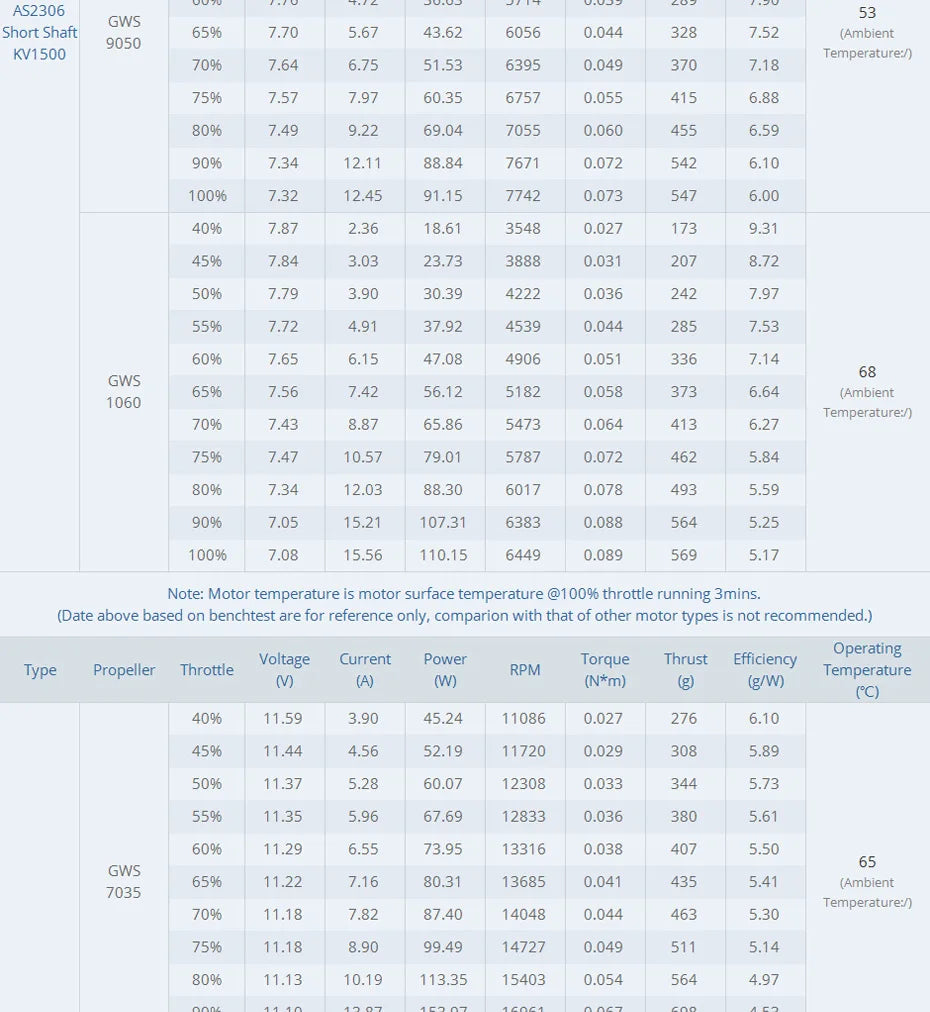Select the Power (W) column header
930x1012 pixels.
click(445, 670)
